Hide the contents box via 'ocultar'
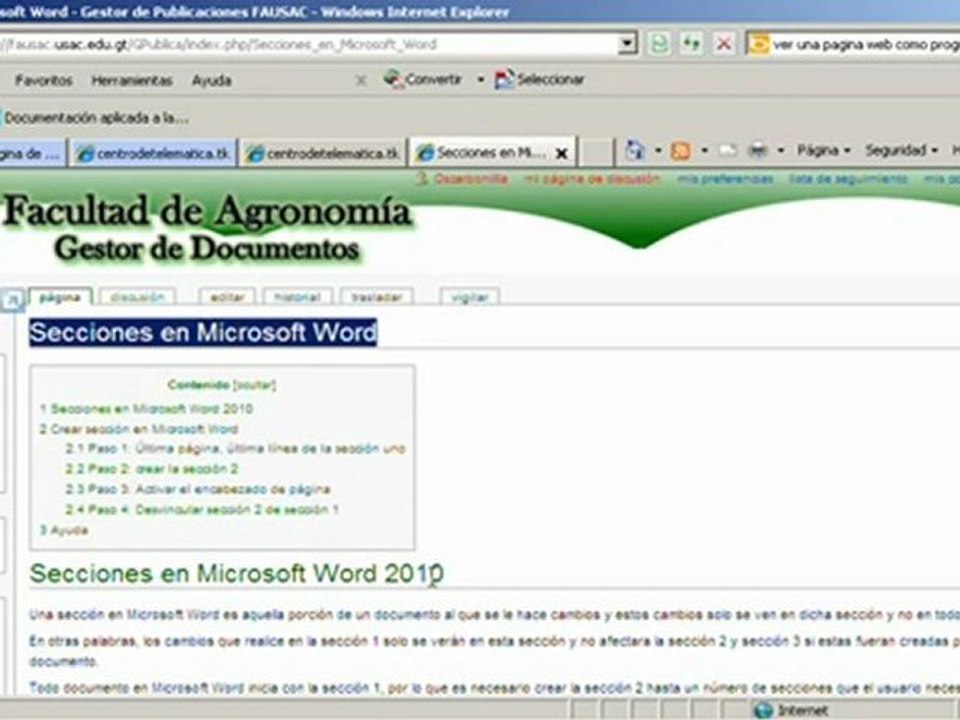 [255, 385]
